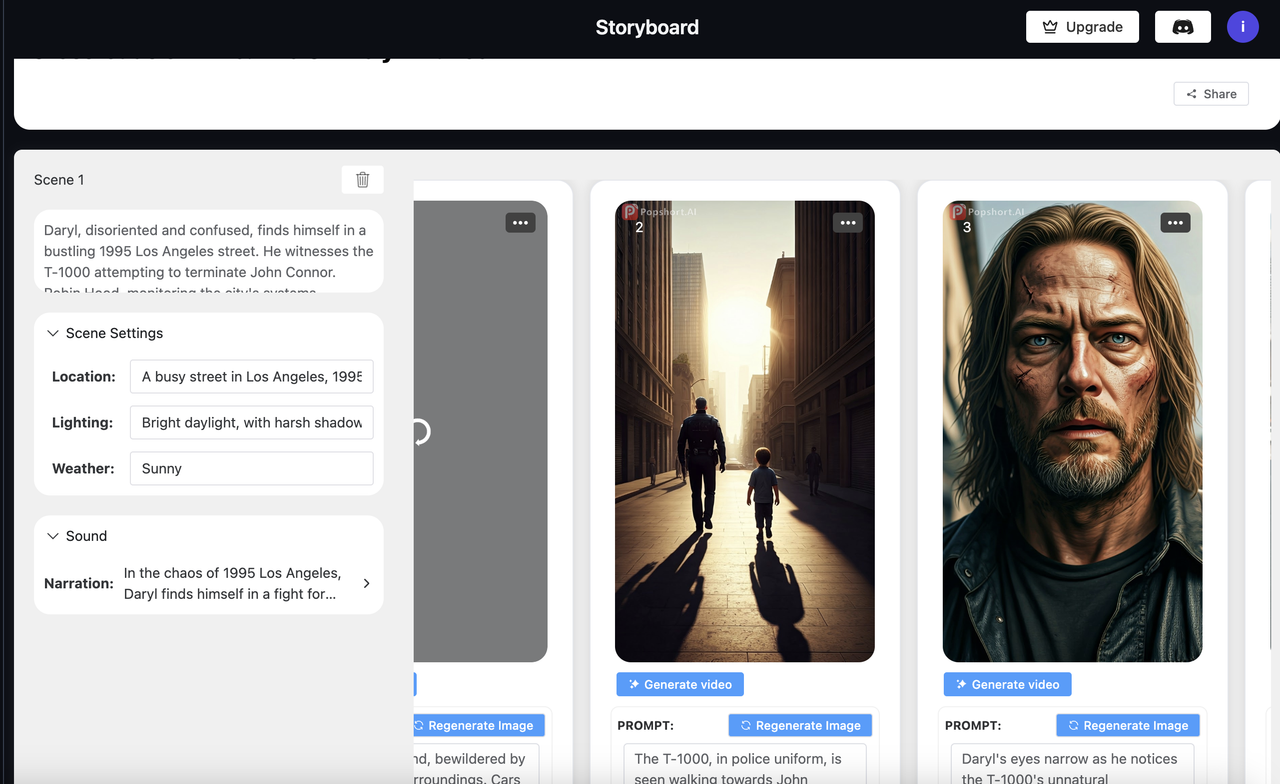Edit the Location input field

click(251, 377)
